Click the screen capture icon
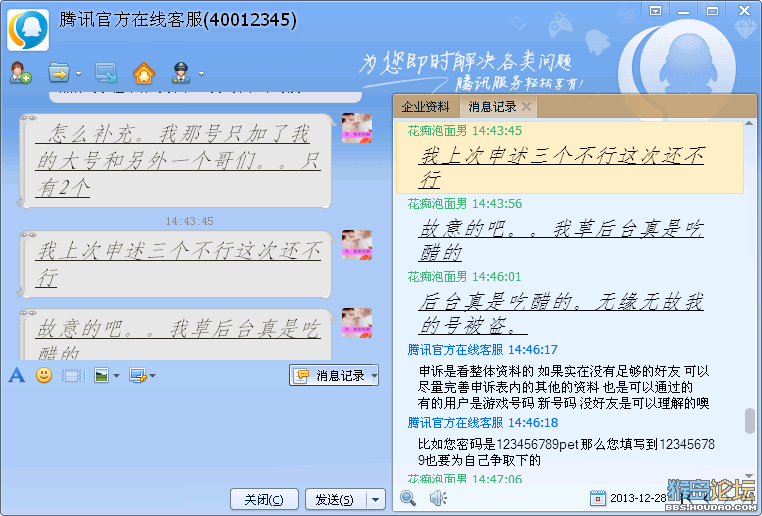The image size is (762, 516). [138, 375]
